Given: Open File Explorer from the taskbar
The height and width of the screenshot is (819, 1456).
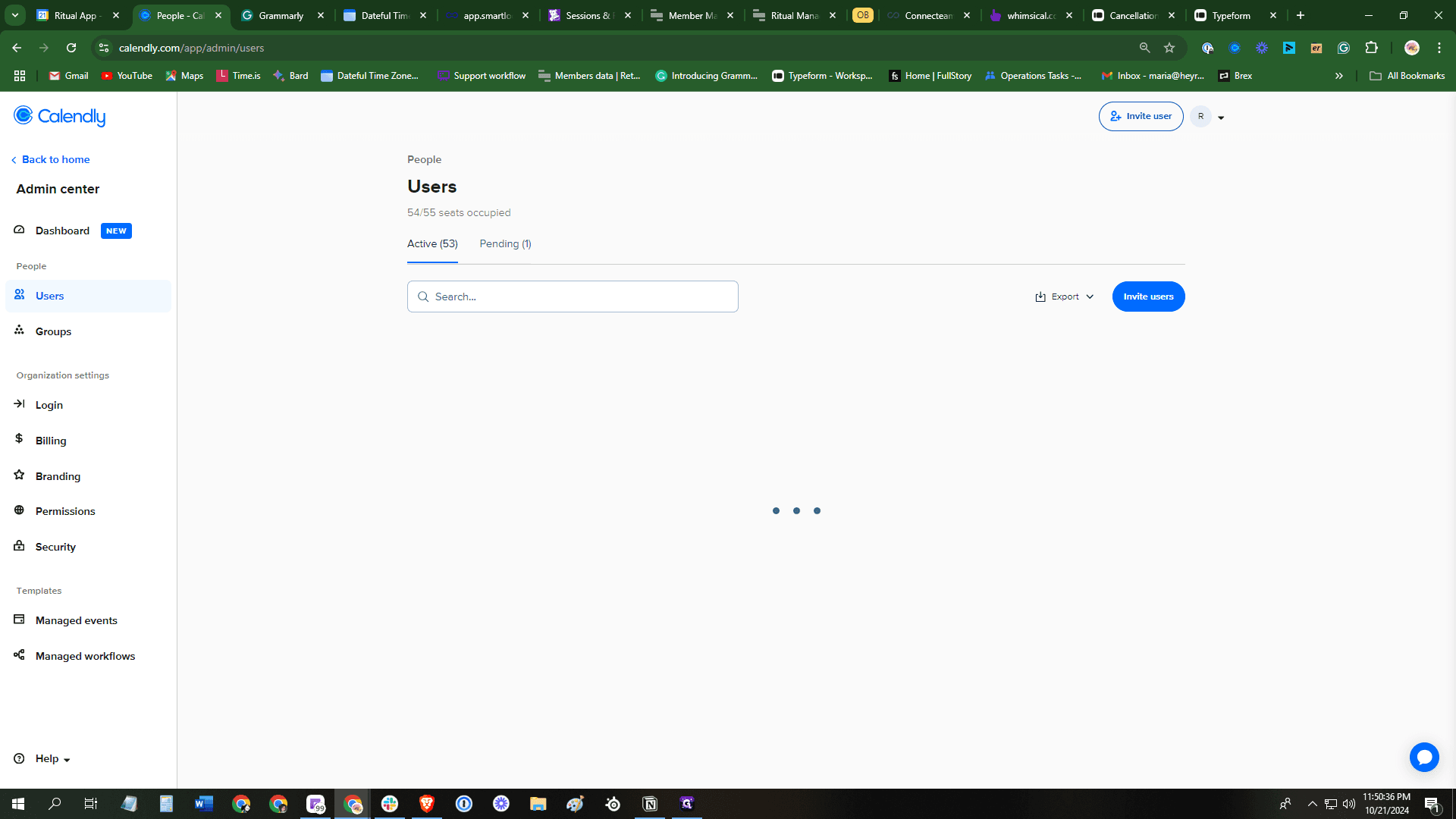Looking at the screenshot, I should click(538, 804).
